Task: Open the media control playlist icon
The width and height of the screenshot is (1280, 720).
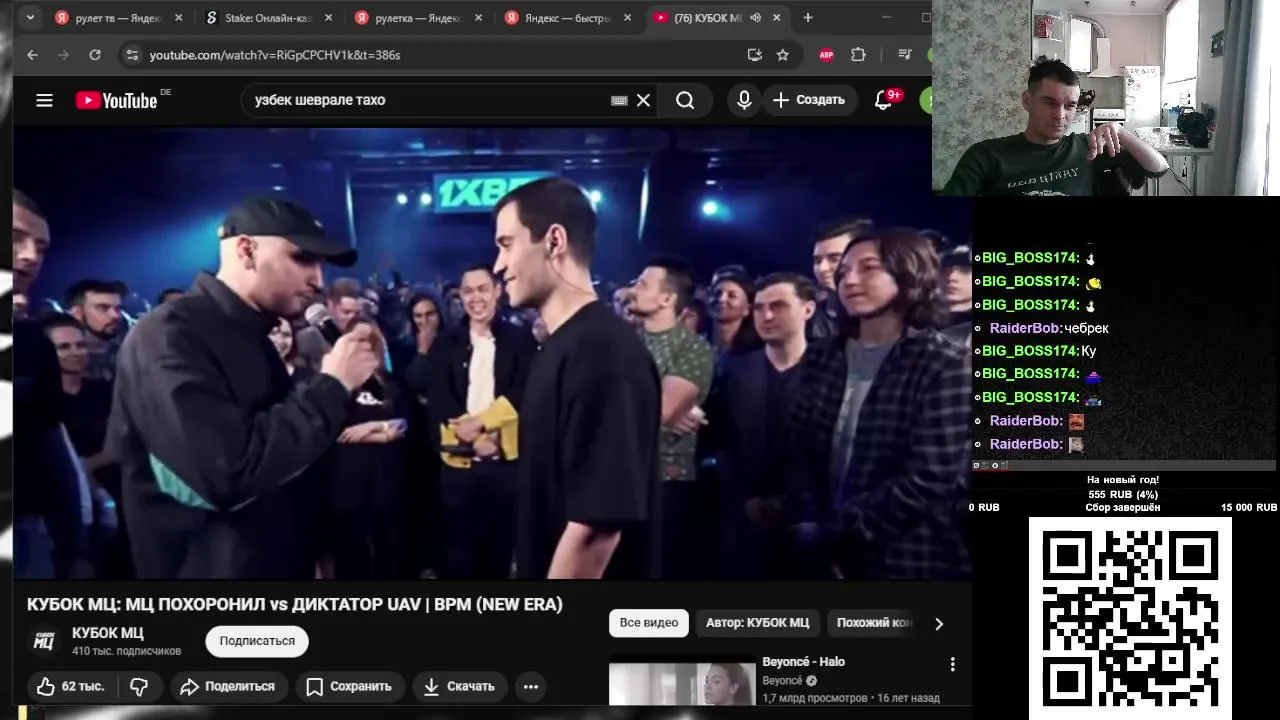Action: coord(905,55)
